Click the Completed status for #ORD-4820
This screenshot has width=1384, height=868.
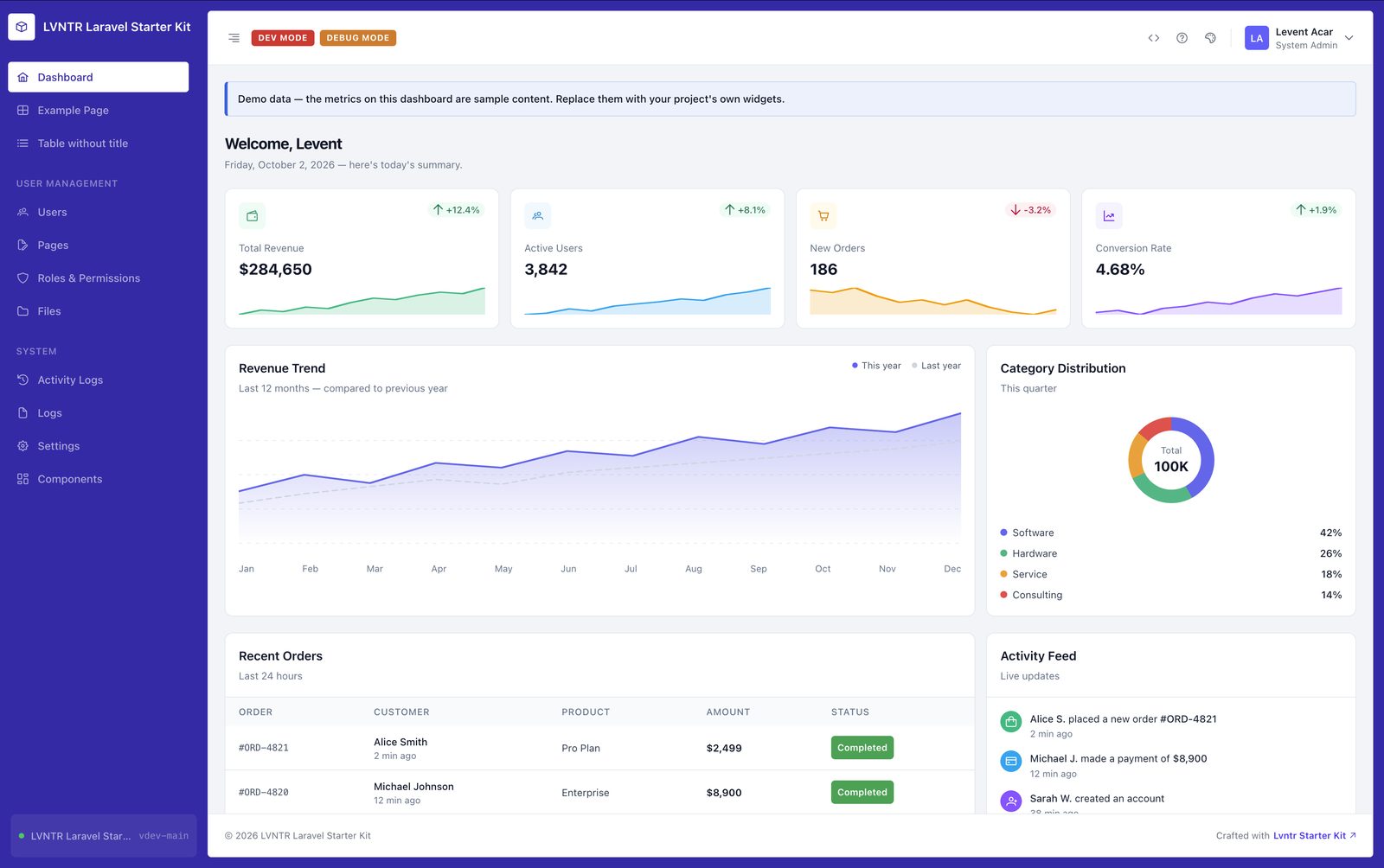pos(862,792)
